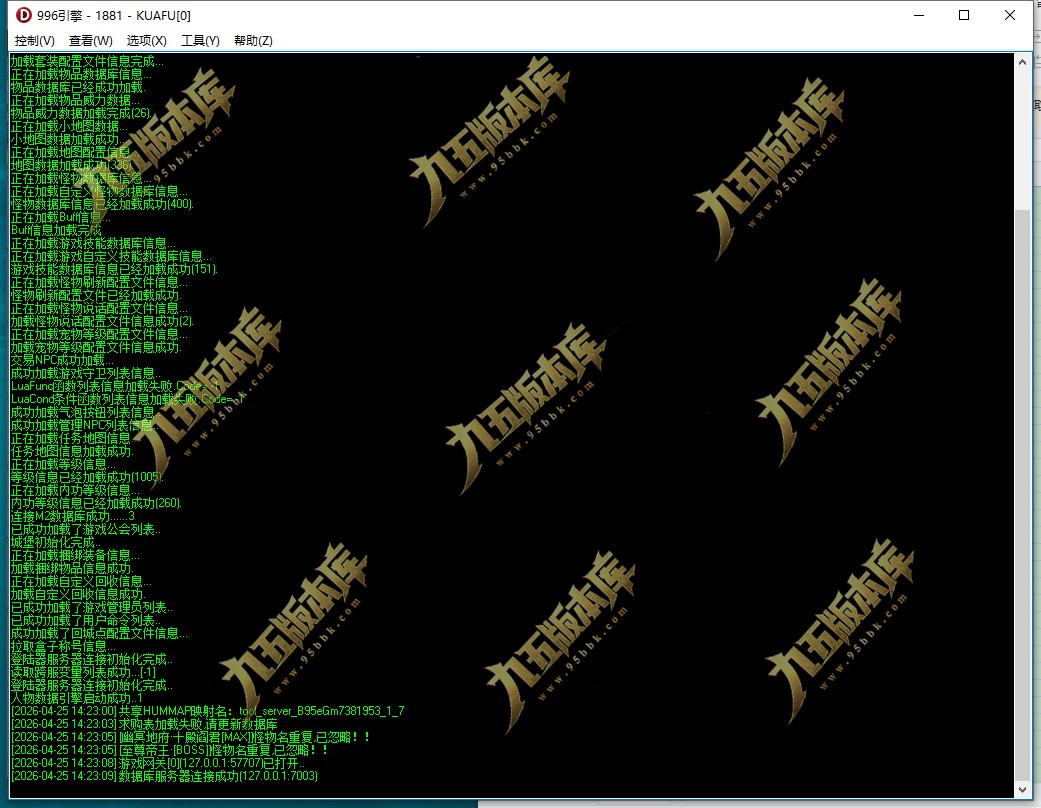Viewport: 1041px width, 808px height.
Task: Select log line '加载怪物说话配置文件信息成功(2).'
Action: click(102, 321)
